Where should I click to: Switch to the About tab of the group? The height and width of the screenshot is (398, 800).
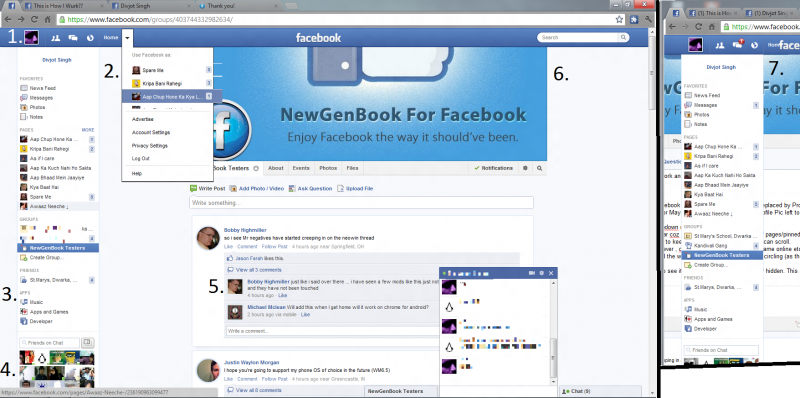pos(276,168)
